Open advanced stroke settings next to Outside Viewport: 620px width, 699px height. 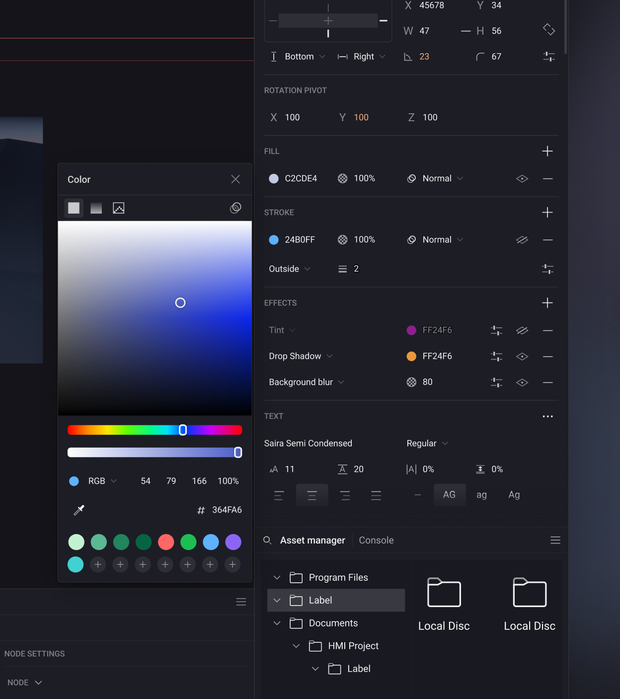[x=548, y=269]
